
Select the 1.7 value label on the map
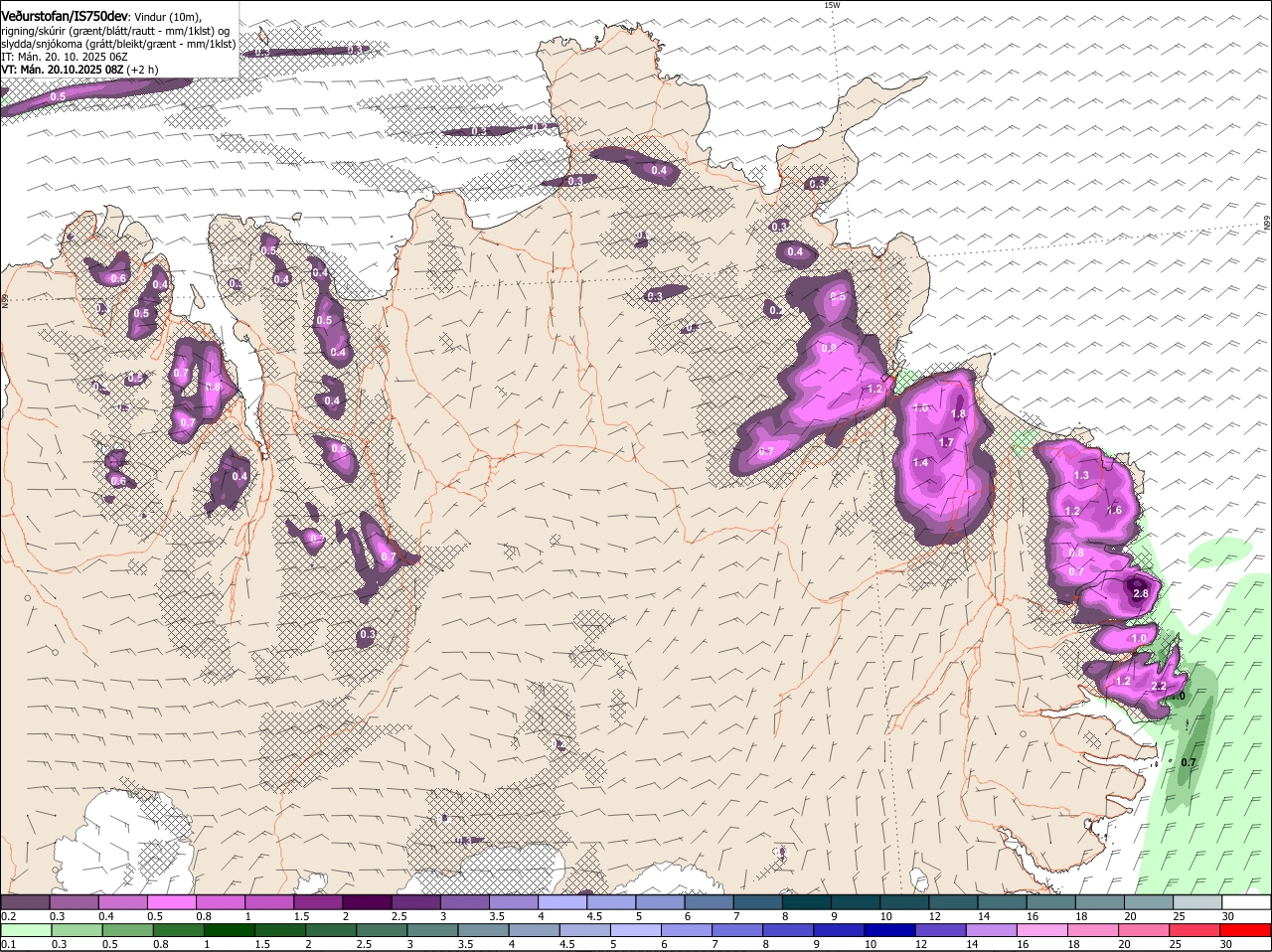946,442
